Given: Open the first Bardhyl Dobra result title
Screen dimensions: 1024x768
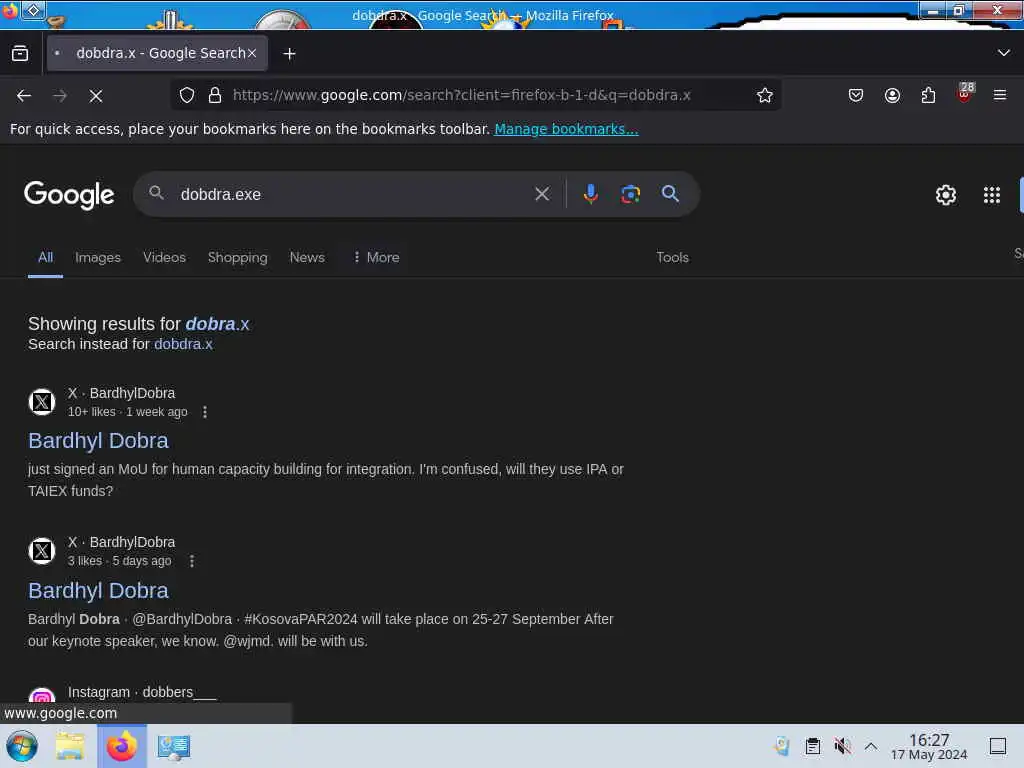Looking at the screenshot, I should tap(99, 441).
